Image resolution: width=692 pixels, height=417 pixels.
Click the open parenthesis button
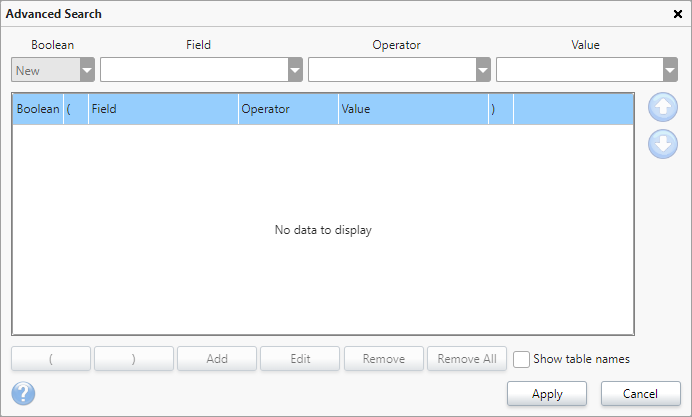51,359
